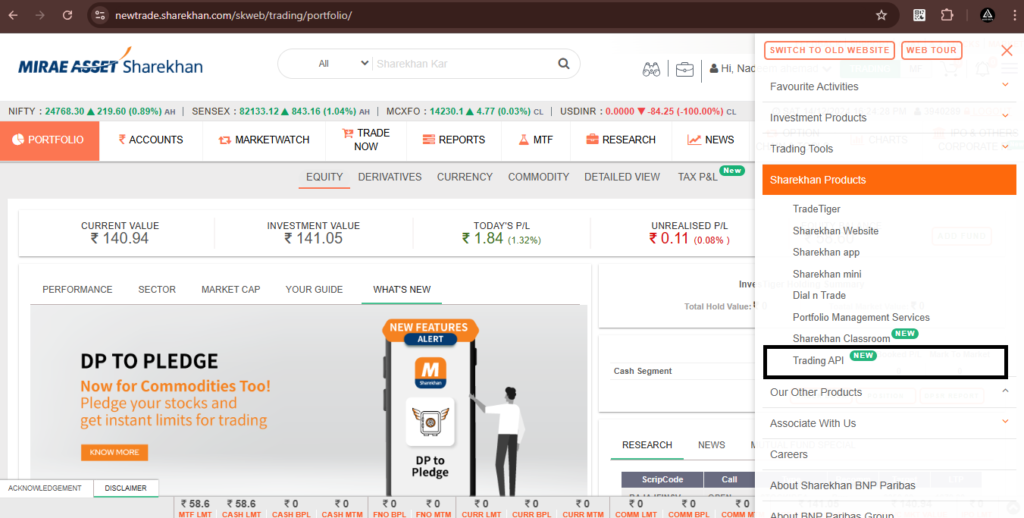1024x518 pixels.
Task: Select News tab in lower panel
Action: [711, 445]
